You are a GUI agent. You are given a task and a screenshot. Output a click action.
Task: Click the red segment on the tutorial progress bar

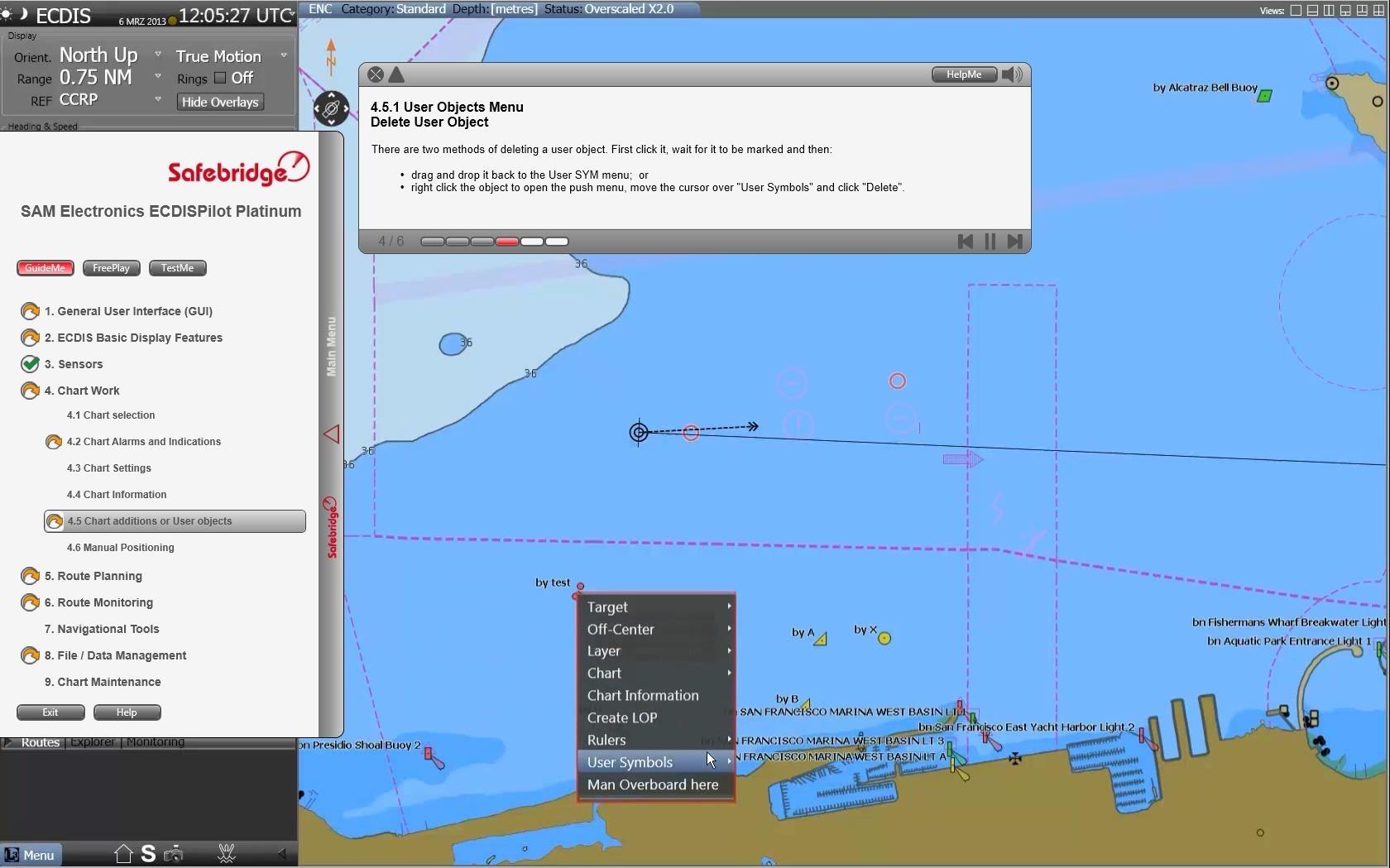click(506, 242)
